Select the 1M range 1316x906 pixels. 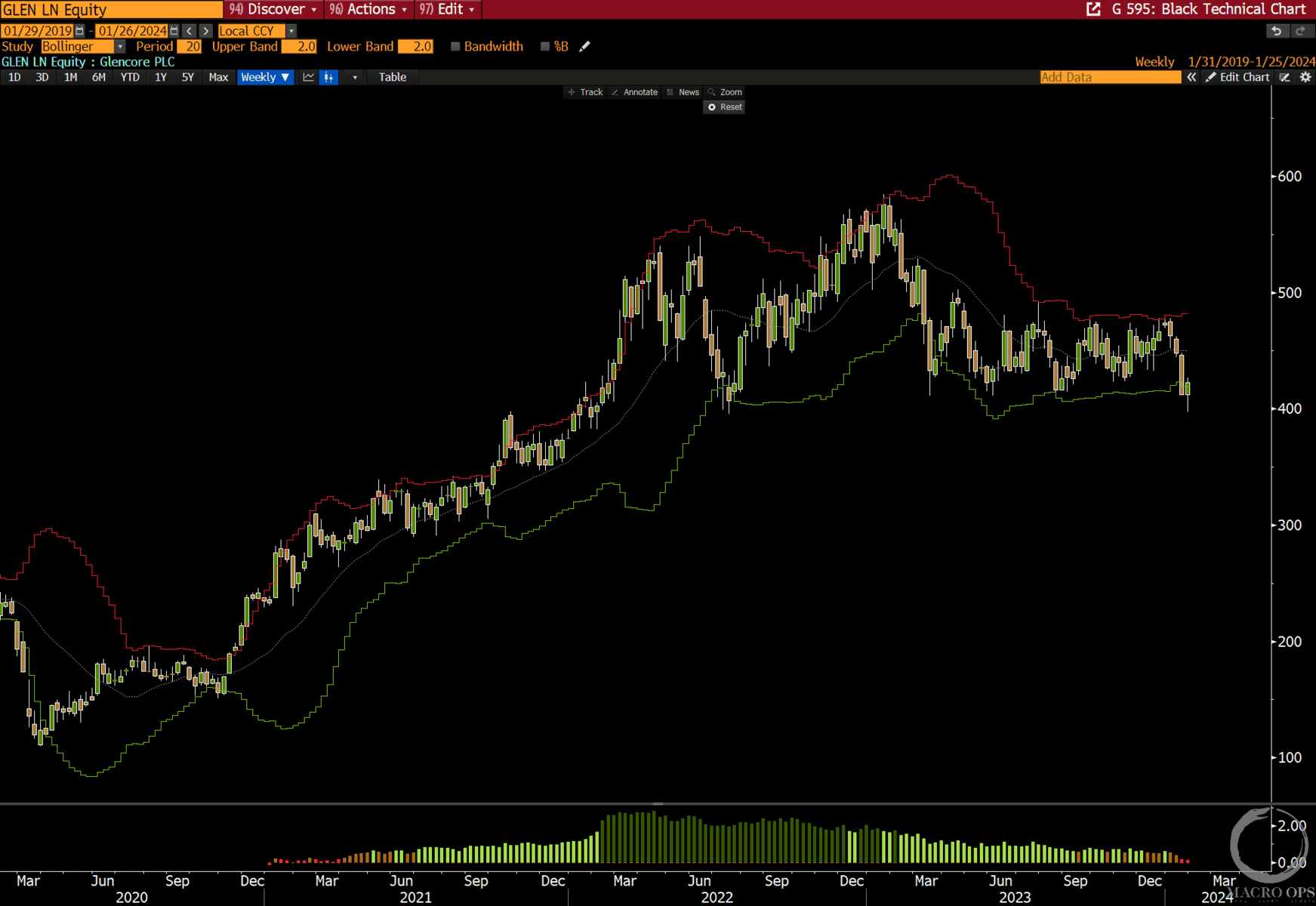click(70, 77)
